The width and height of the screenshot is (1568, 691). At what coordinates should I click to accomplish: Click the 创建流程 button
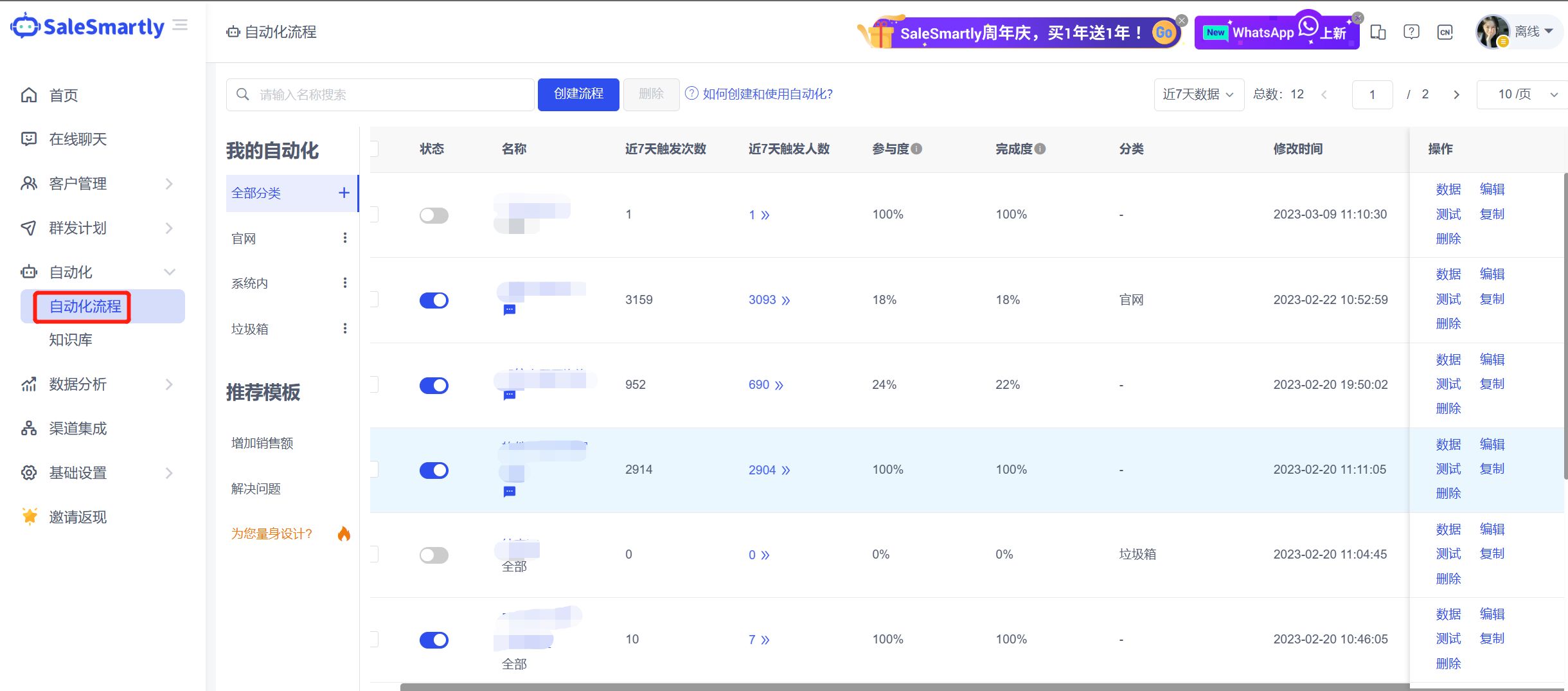click(578, 94)
